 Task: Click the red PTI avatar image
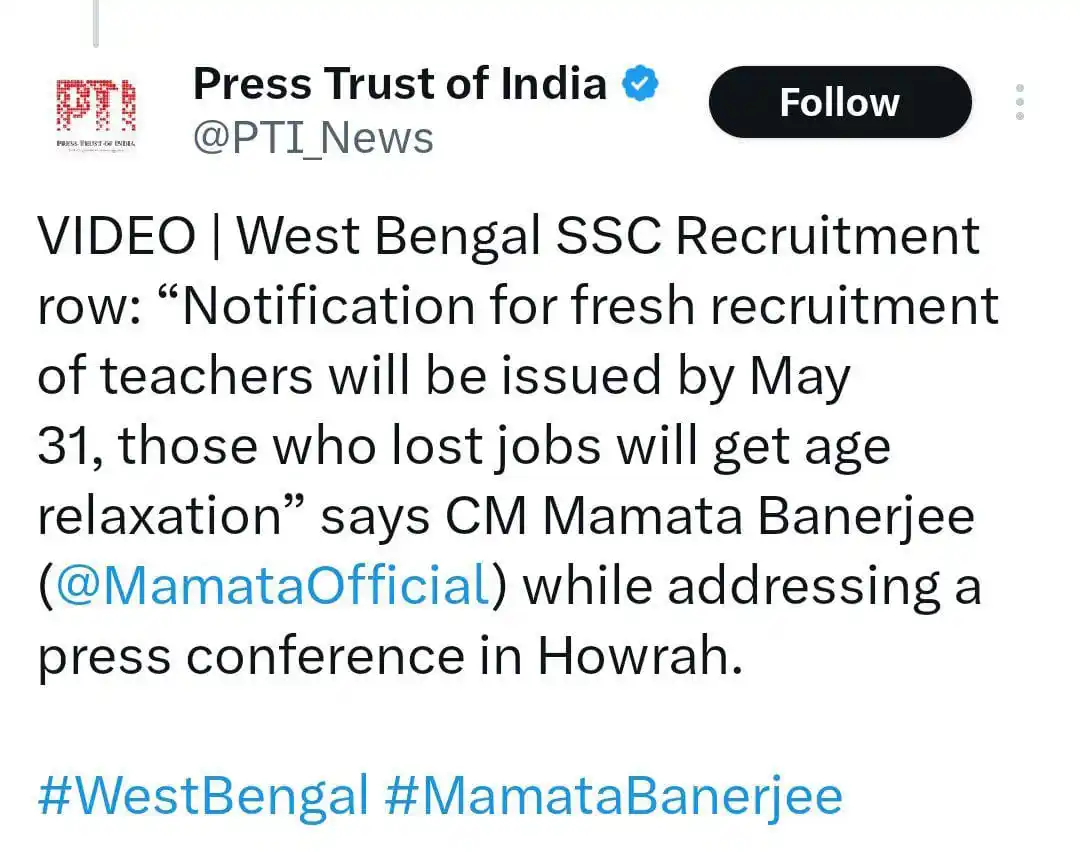tap(96, 113)
